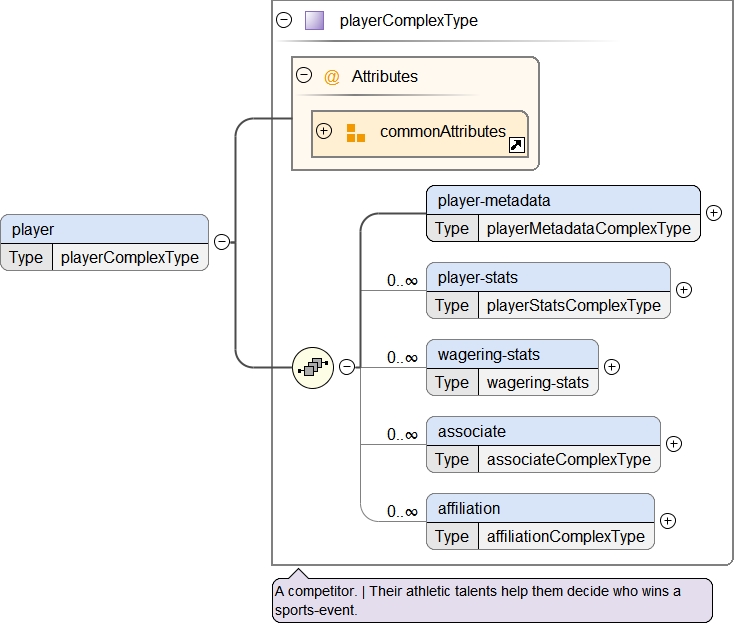Collapse the Attributes section

tap(304, 75)
